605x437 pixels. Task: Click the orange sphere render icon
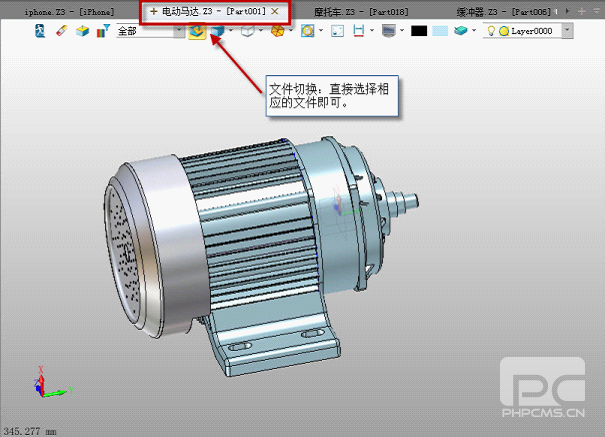tap(277, 31)
